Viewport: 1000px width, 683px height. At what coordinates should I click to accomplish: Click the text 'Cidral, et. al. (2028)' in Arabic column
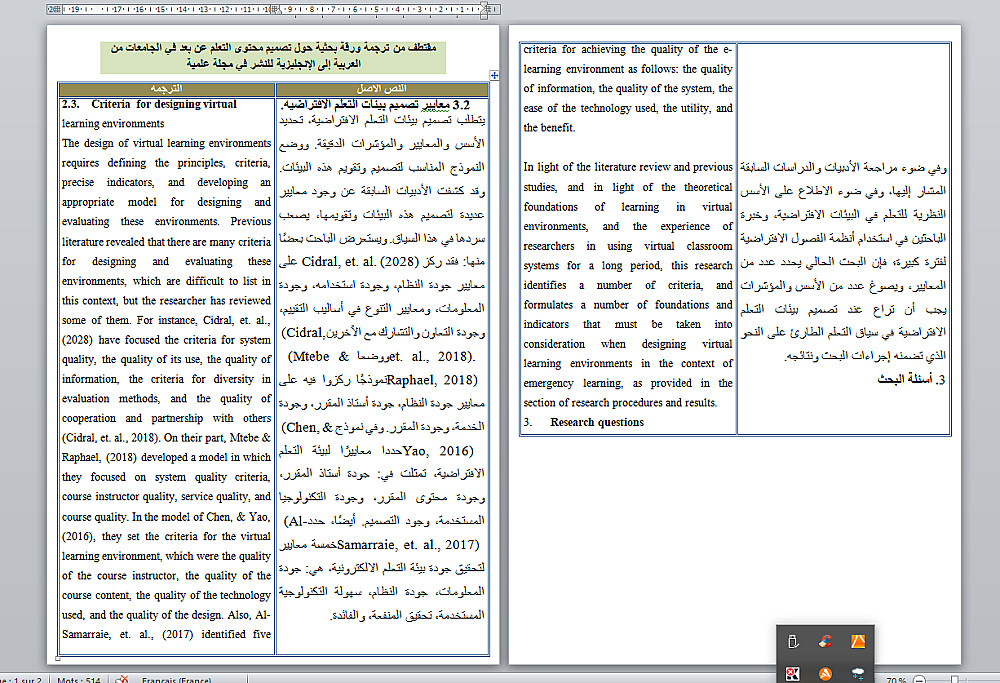(360, 261)
